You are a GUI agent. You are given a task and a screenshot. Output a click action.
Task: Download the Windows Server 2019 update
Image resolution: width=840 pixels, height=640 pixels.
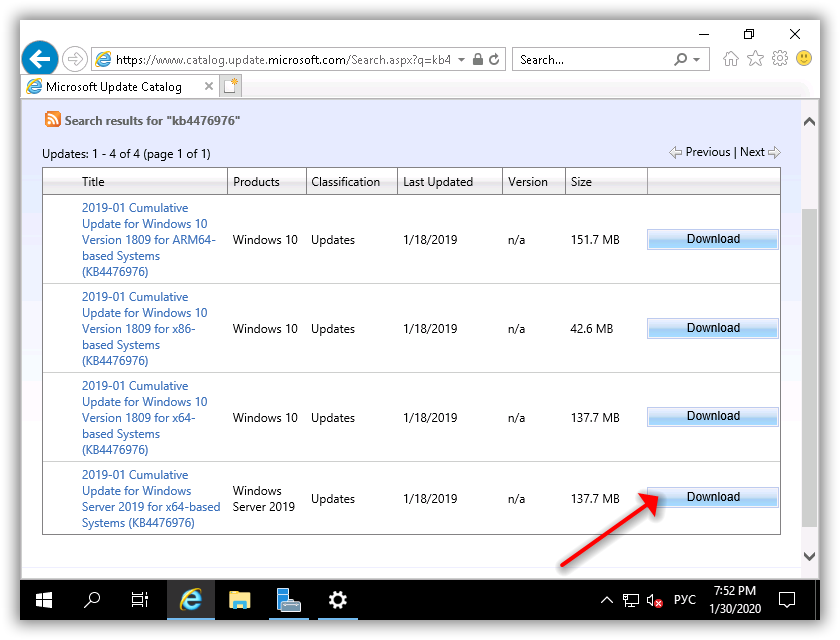click(x=712, y=497)
